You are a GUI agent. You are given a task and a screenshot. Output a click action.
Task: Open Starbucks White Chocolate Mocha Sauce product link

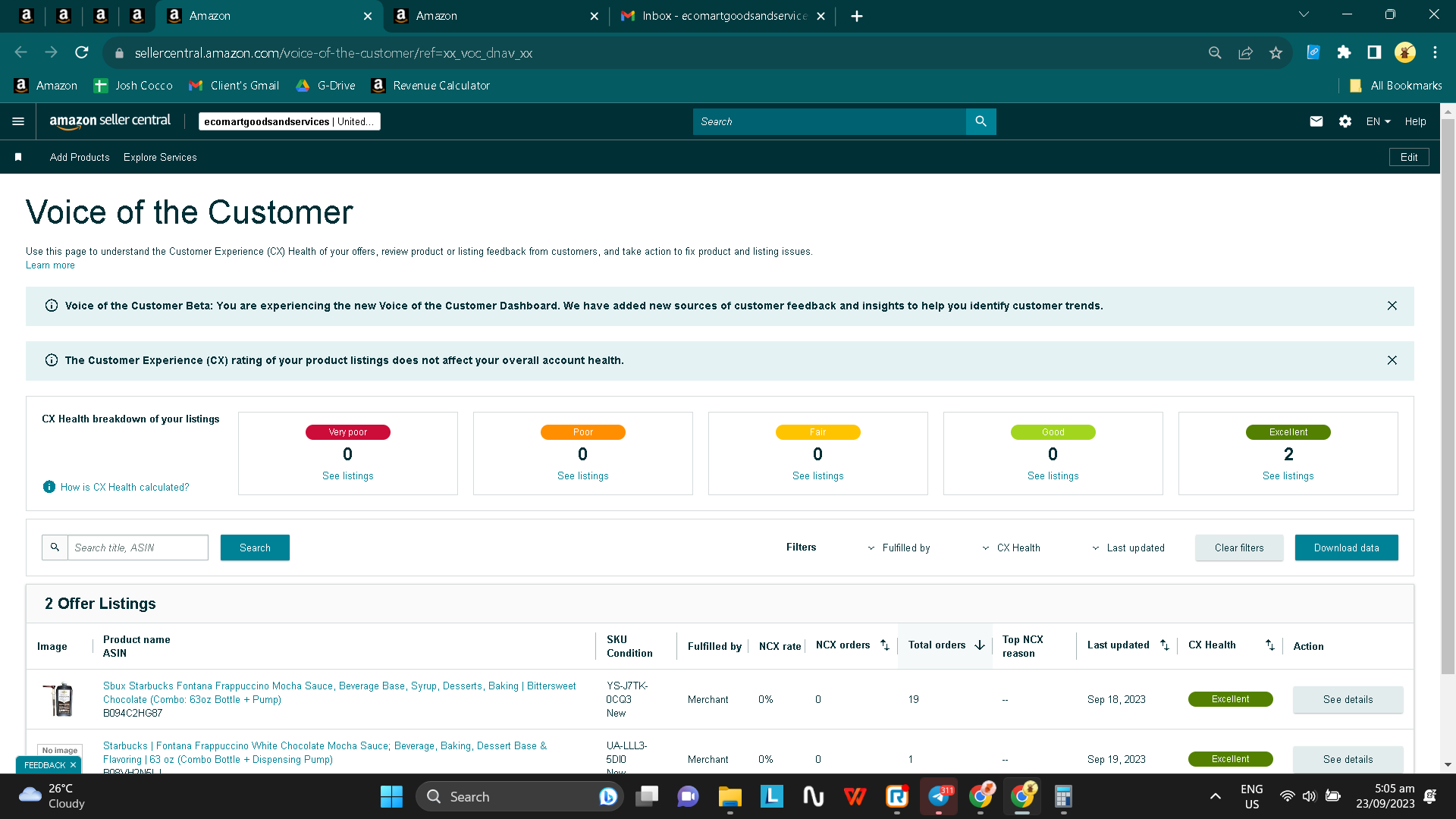[x=325, y=752]
